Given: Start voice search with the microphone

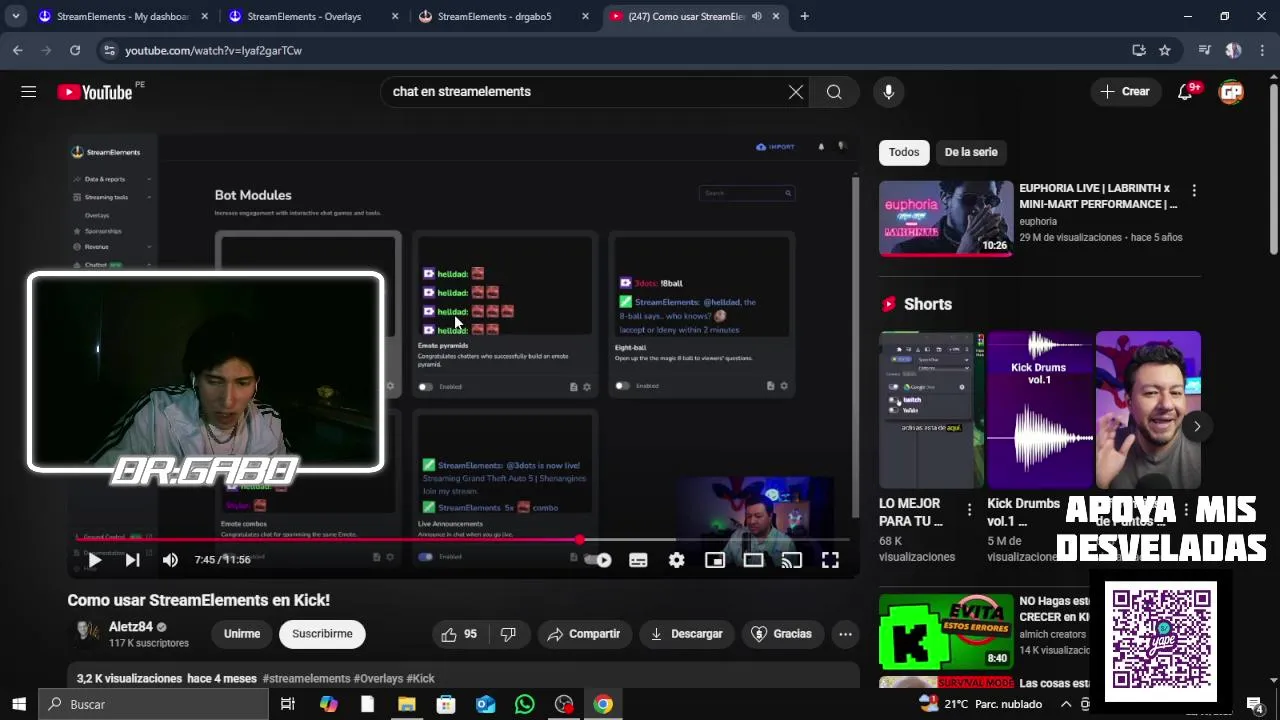Looking at the screenshot, I should point(888,92).
